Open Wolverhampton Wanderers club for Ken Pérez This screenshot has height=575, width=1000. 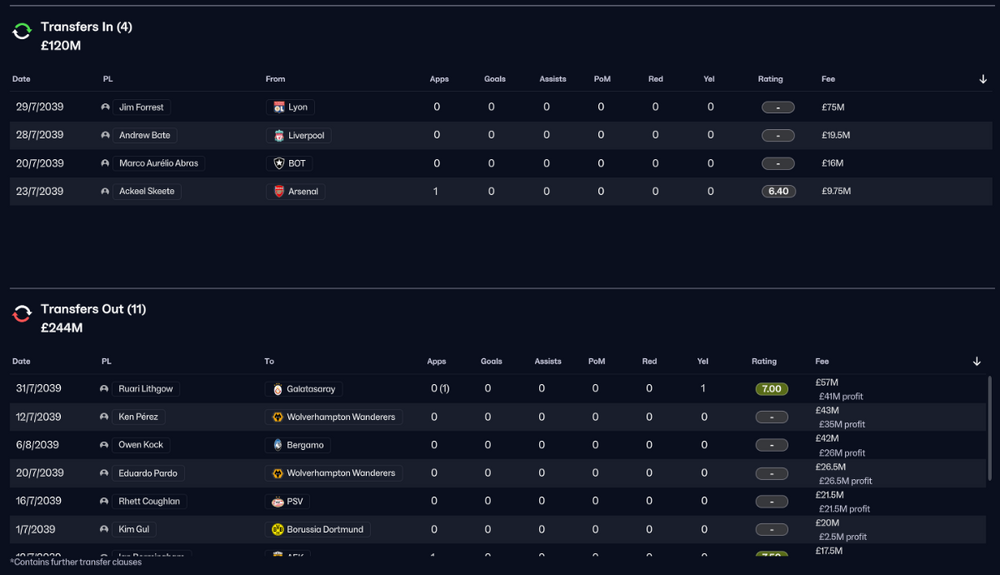coord(334,417)
